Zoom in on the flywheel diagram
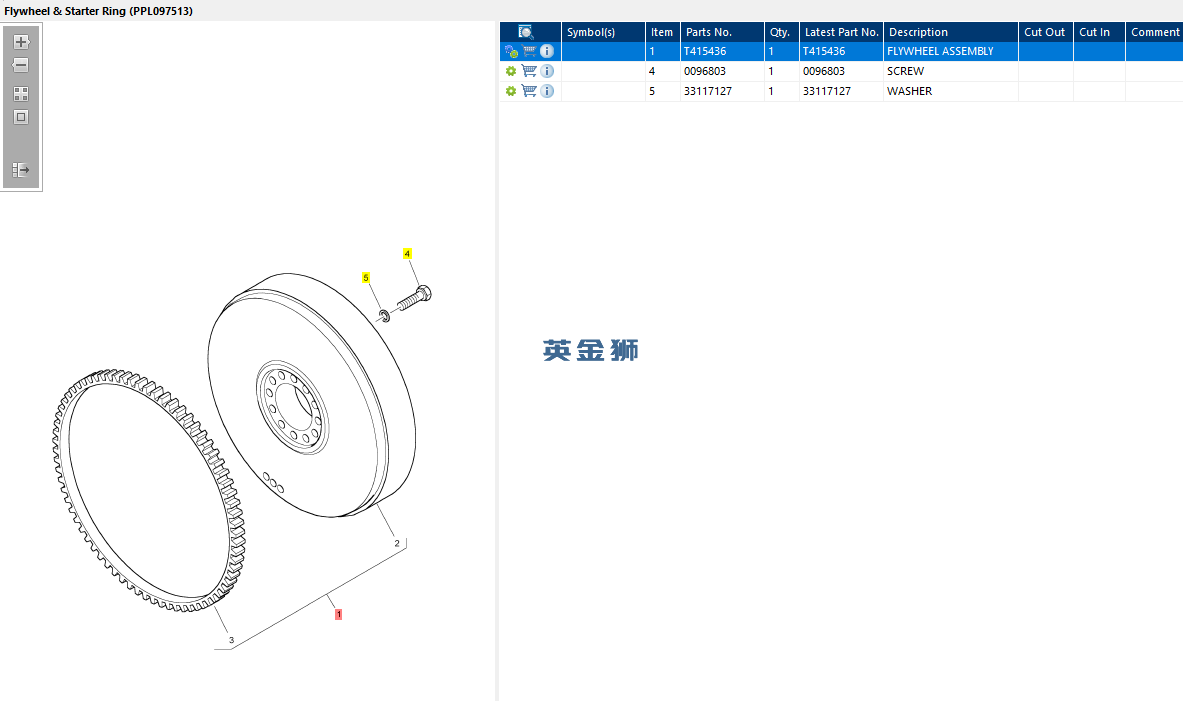Image resolution: width=1183 pixels, height=701 pixels. 21,42
